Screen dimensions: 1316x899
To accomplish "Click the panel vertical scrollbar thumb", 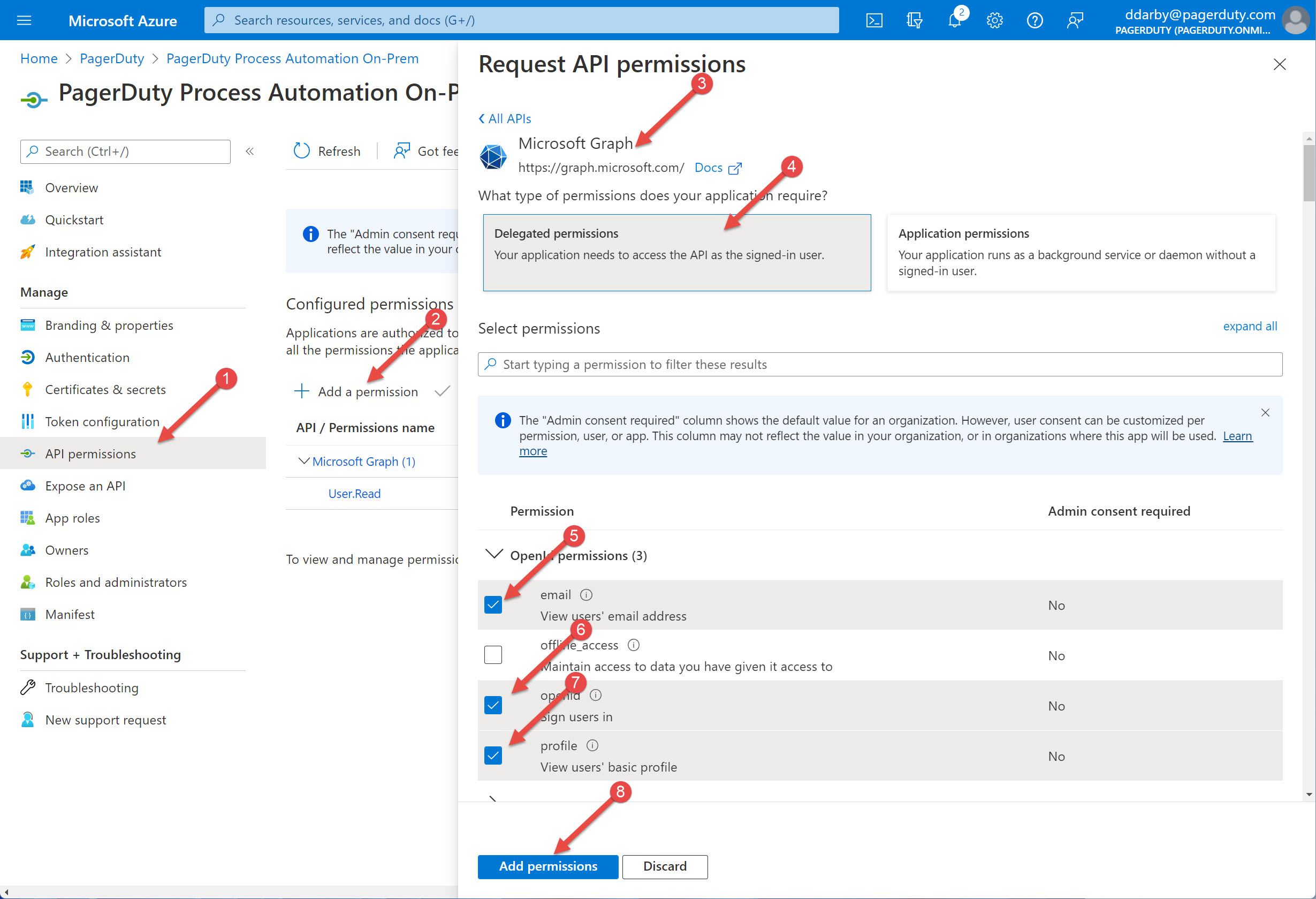I will click(1309, 173).
